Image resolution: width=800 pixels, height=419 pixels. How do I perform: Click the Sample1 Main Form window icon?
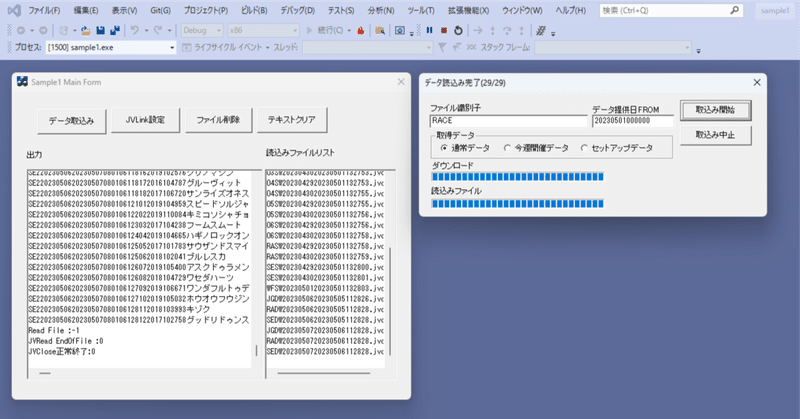point(22,82)
